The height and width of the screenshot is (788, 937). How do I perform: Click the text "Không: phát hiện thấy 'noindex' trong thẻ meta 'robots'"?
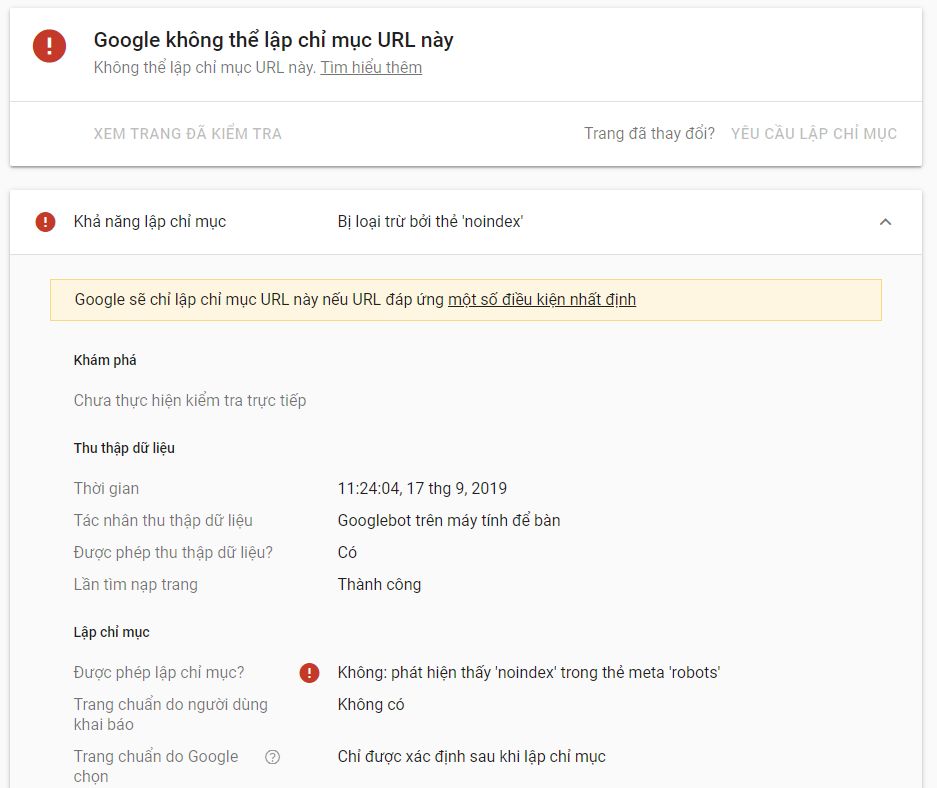pyautogui.click(x=529, y=673)
